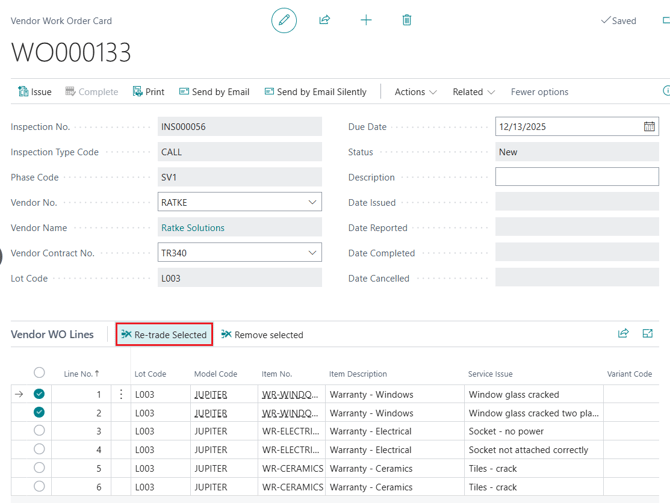Screen dimensions: 670x503
Task: Click the Item No. column header
Action: [276, 374]
